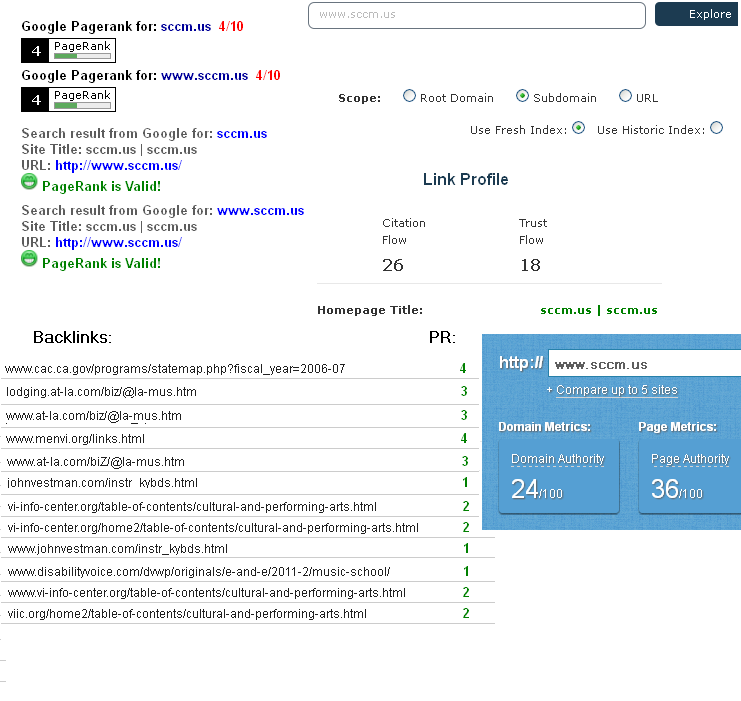This screenshot has height=701, width=741.
Task: Click green smiley icon for www.sccm.us result
Action: 29,259
